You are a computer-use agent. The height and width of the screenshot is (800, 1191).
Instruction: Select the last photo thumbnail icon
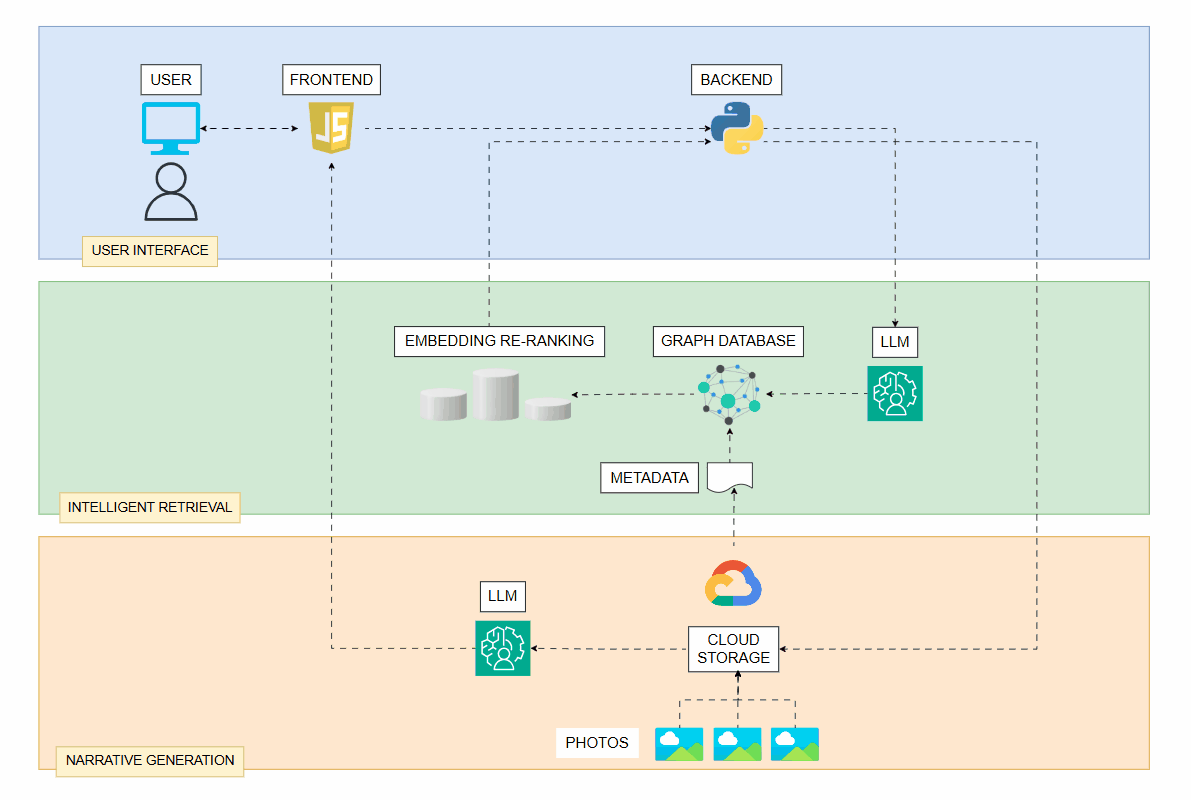pos(795,744)
